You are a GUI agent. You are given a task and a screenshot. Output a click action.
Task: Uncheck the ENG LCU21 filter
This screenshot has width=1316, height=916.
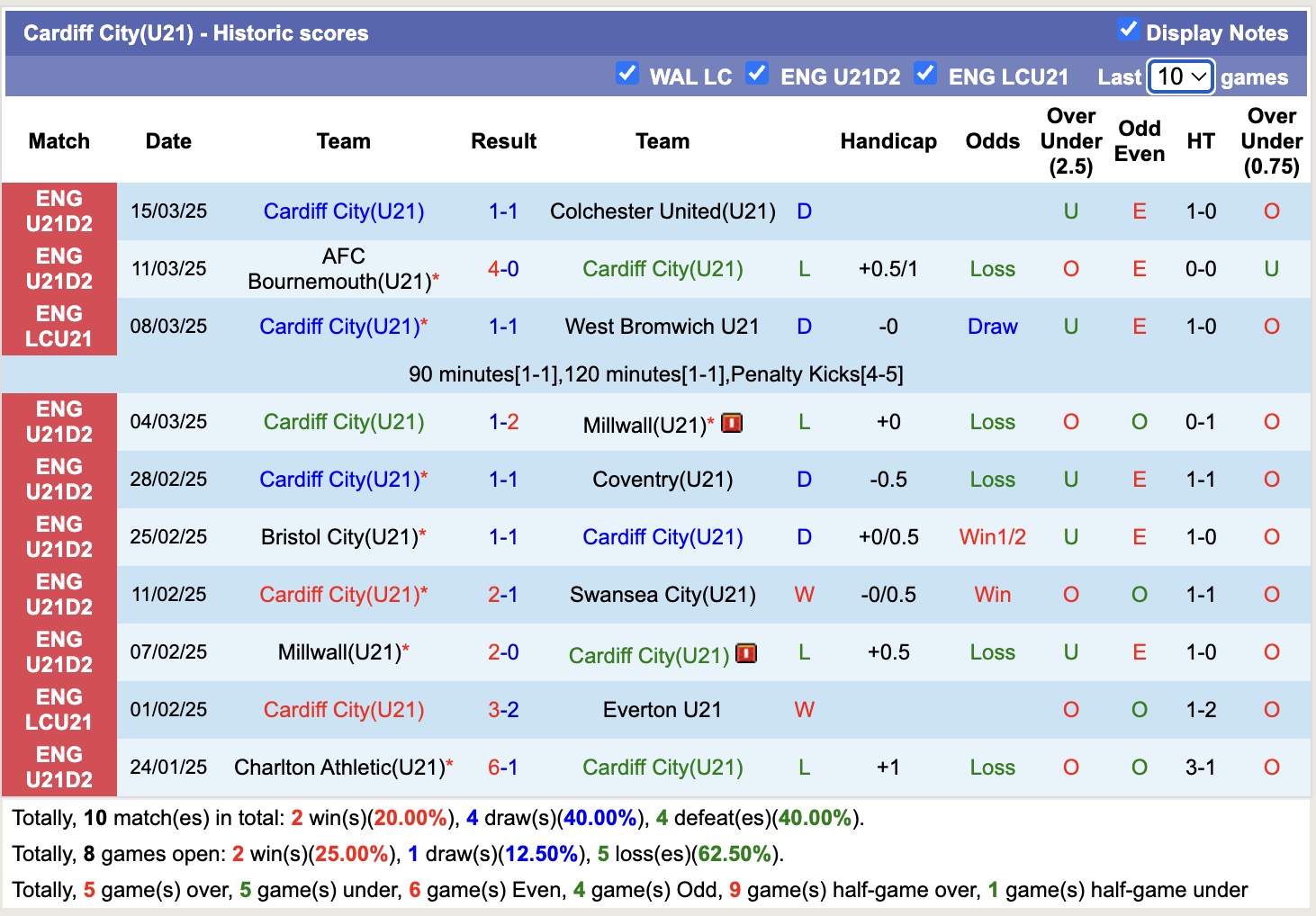[926, 74]
